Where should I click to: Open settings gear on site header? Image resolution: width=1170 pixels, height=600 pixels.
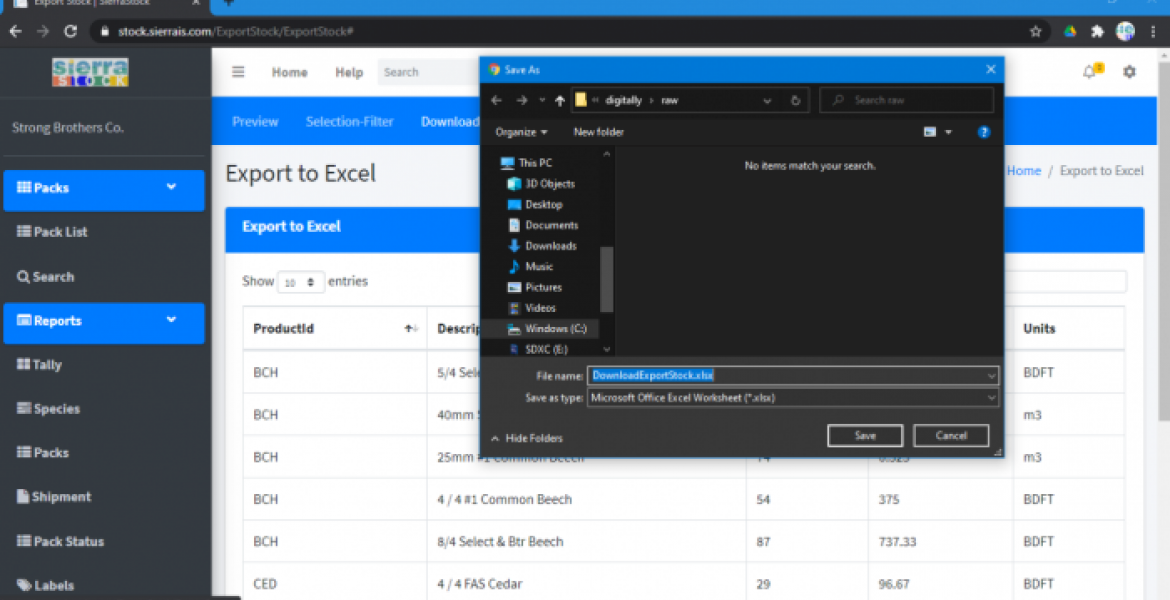[1130, 72]
